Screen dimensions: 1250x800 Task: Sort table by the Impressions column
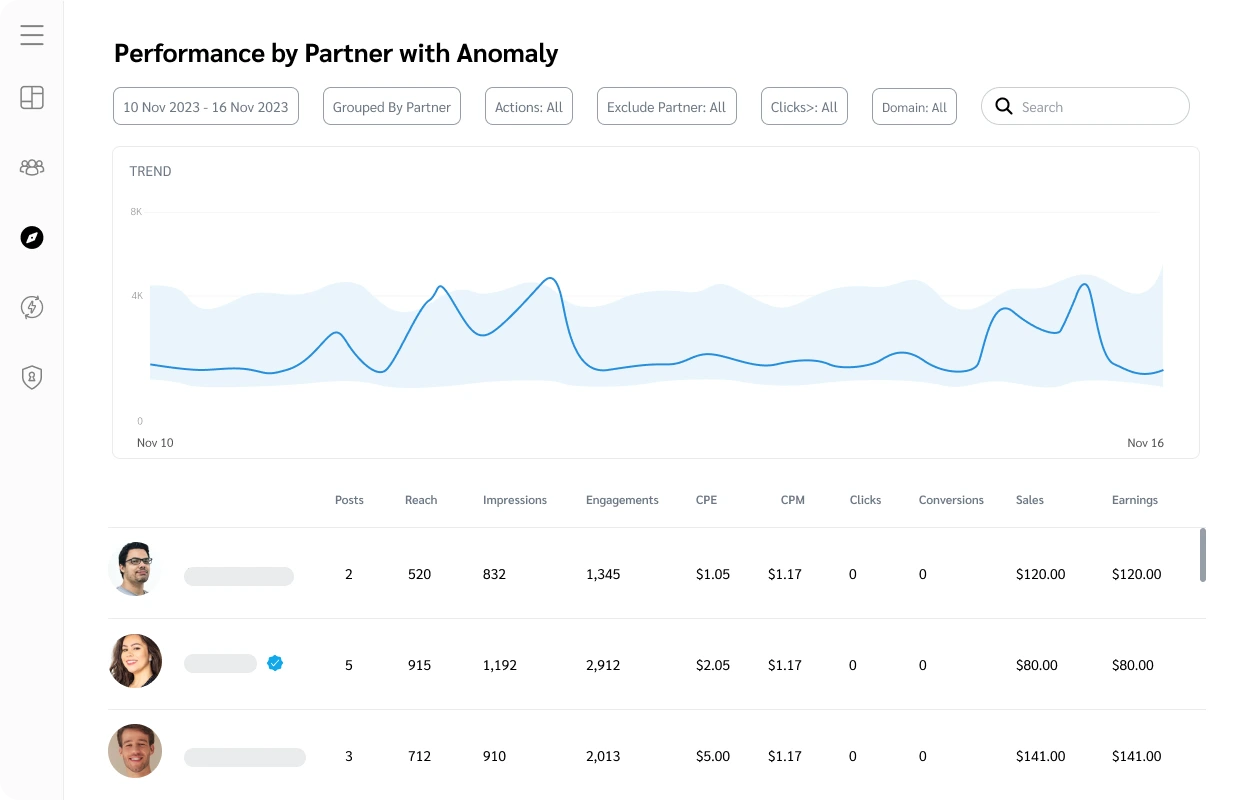tap(514, 500)
